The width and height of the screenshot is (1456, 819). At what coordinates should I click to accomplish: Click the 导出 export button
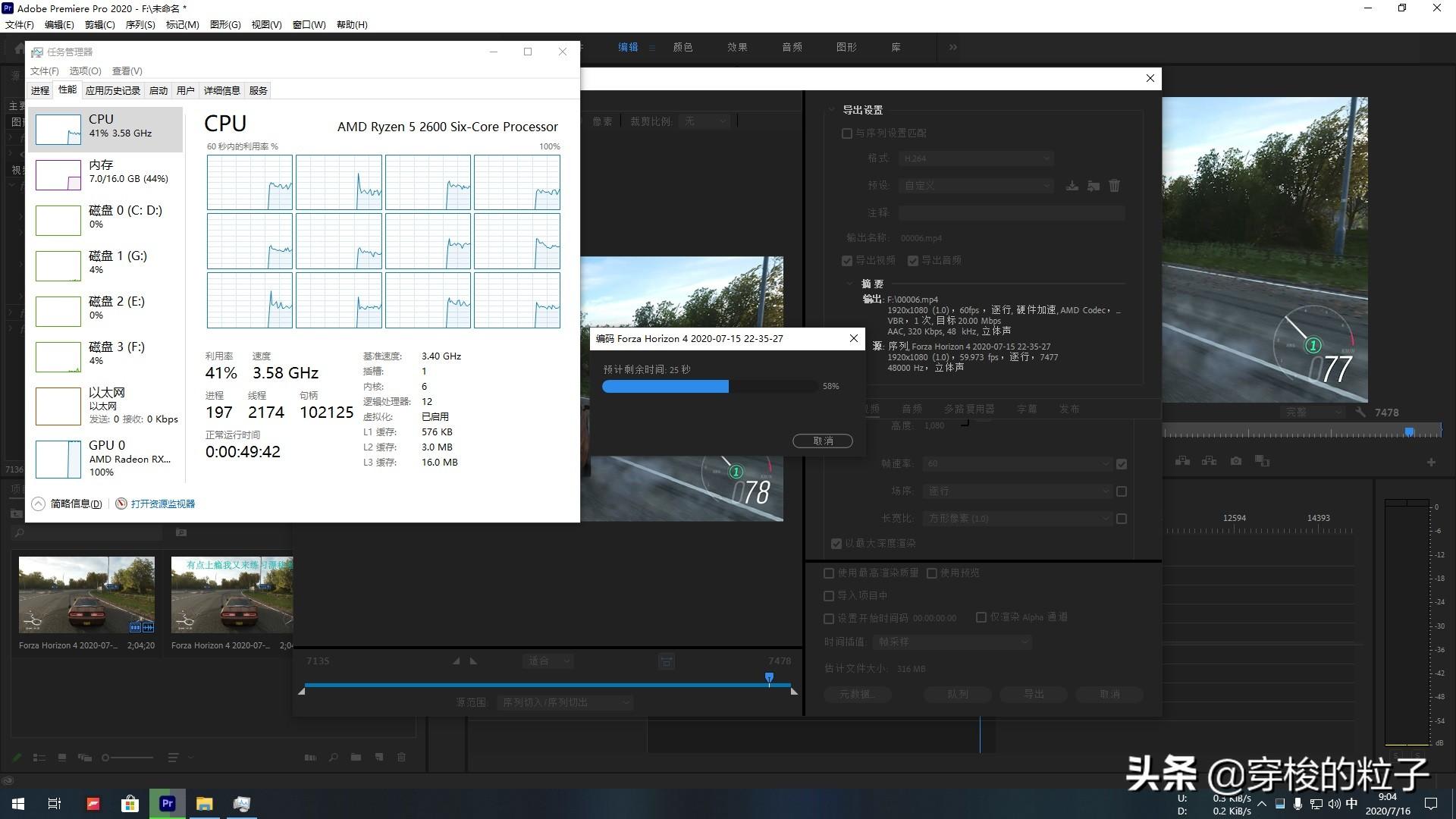1034,695
